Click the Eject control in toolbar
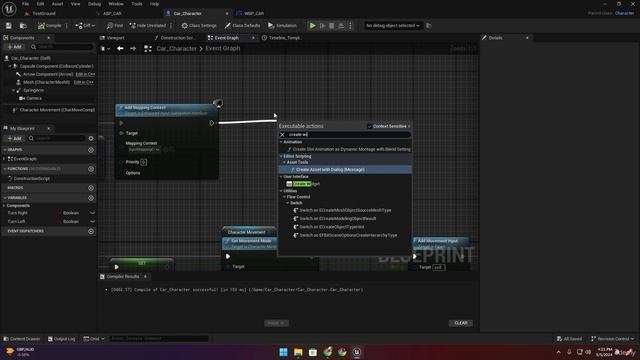Screen dimensions: 640x360 coord(341,26)
